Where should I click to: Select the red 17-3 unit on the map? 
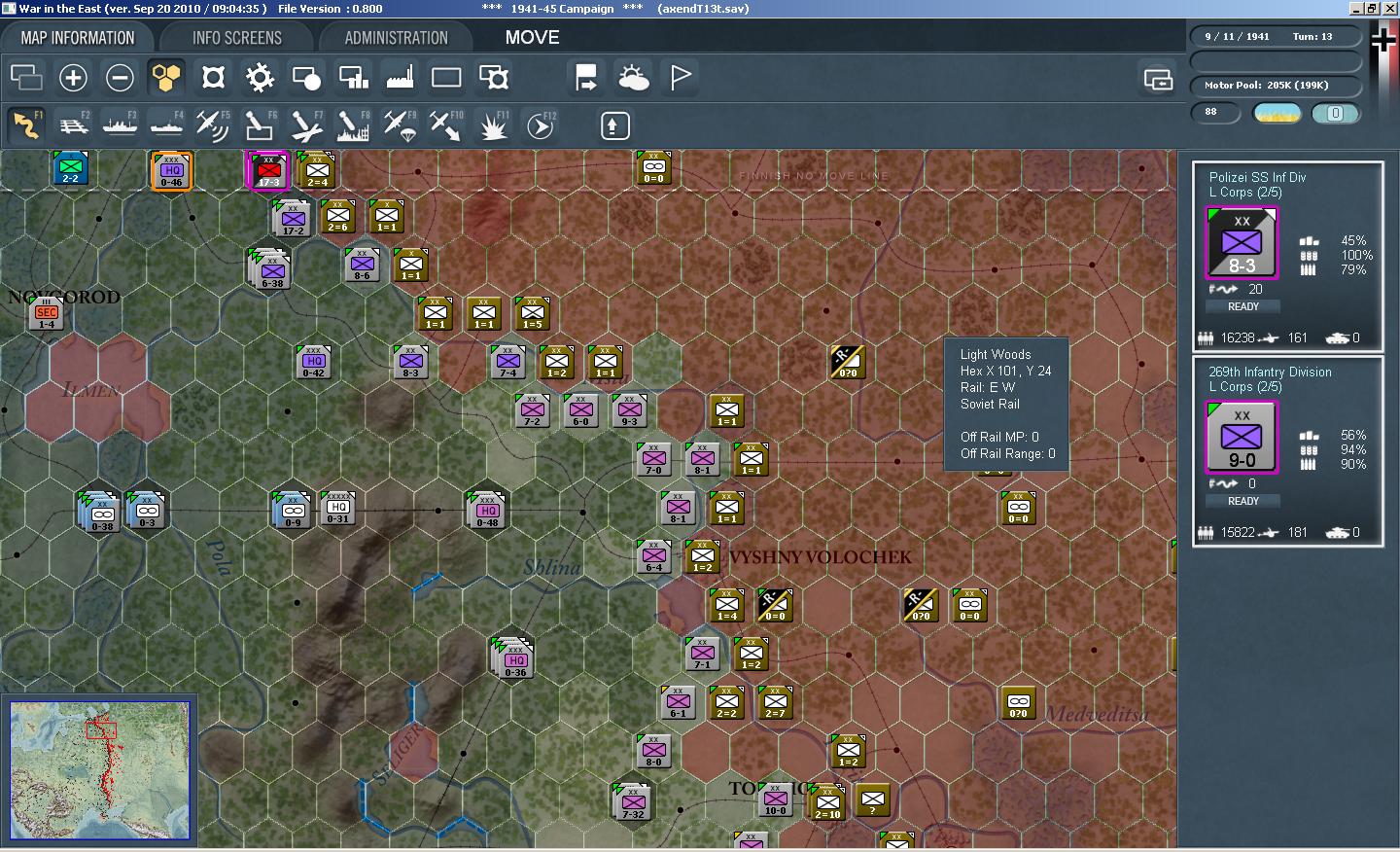click(x=268, y=170)
